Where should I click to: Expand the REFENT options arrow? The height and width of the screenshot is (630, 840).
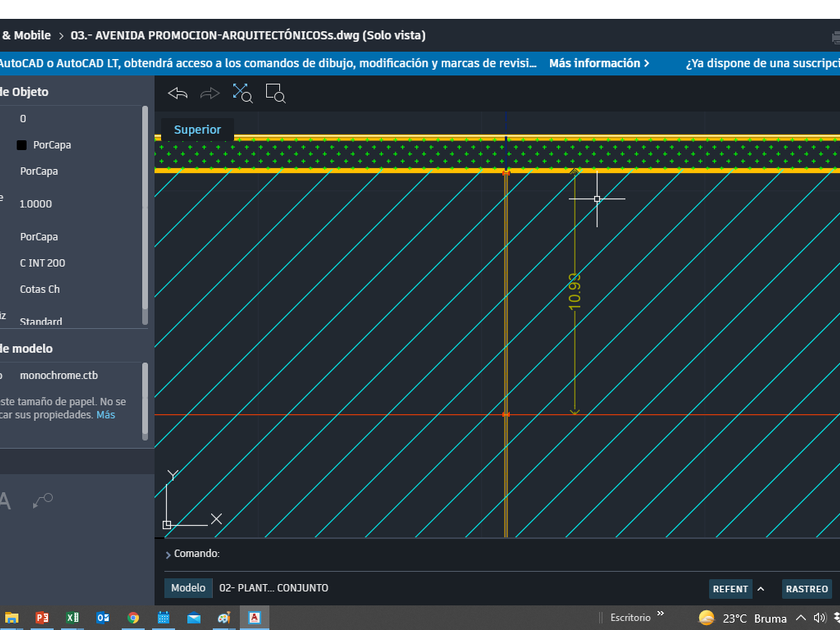tap(761, 589)
